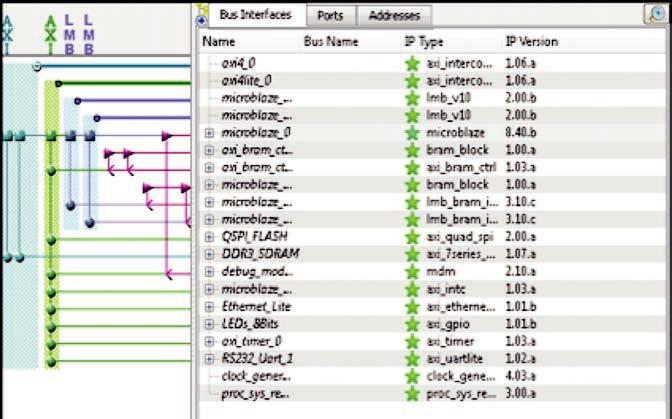This screenshot has width=672, height=419.
Task: Expand the DDR3_SDRAM instance
Action: [209, 254]
